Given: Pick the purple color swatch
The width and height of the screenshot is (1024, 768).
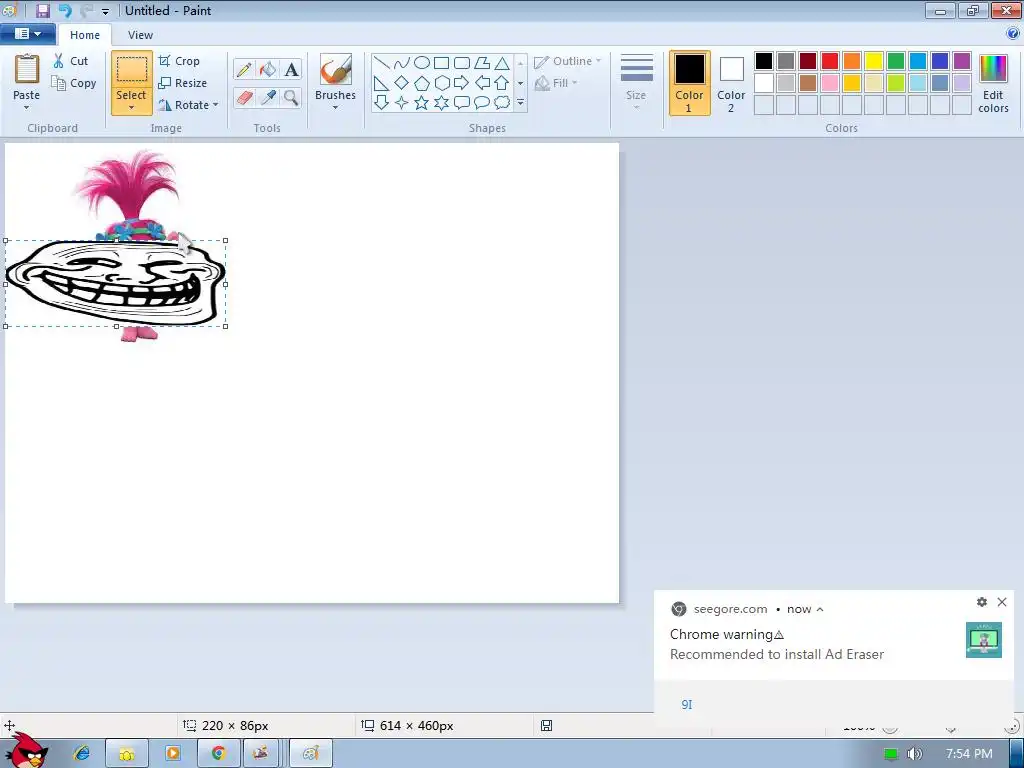Looking at the screenshot, I should [x=962, y=61].
